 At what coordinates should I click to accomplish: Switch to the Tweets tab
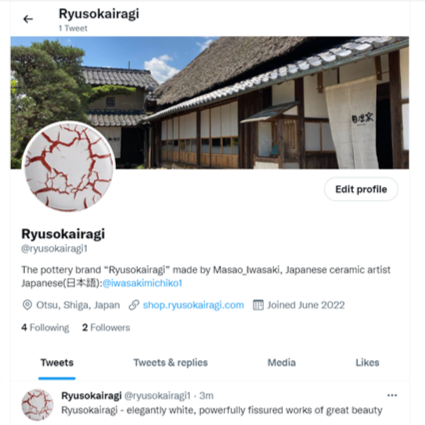tap(57, 363)
